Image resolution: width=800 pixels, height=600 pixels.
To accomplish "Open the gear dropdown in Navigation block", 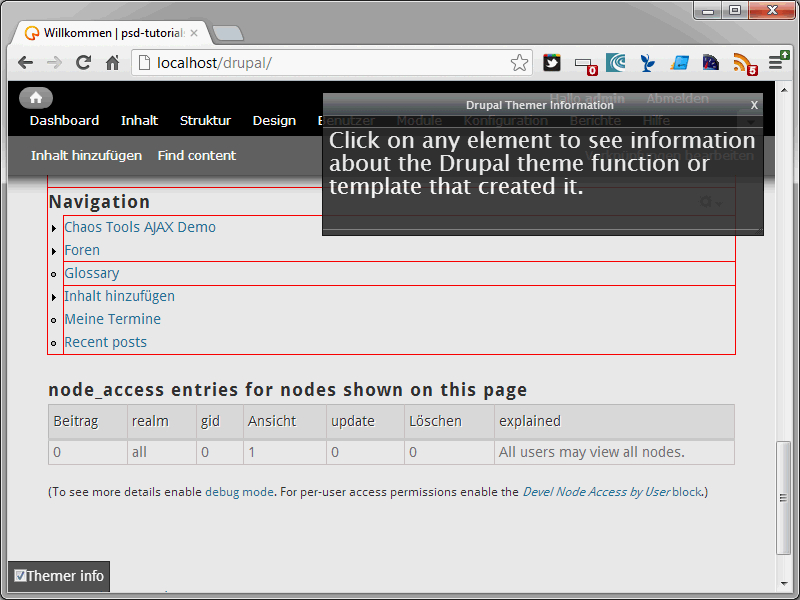I will point(711,202).
